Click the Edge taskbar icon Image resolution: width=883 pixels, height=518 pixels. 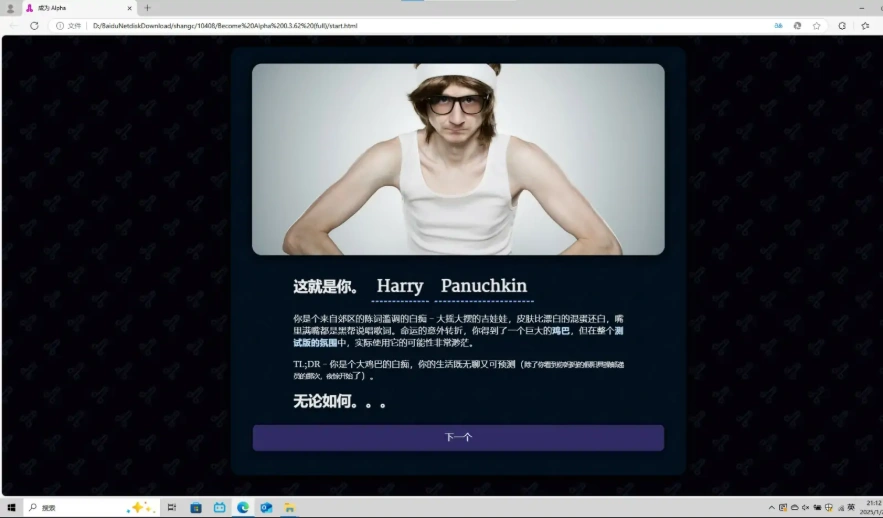pyautogui.click(x=243, y=508)
